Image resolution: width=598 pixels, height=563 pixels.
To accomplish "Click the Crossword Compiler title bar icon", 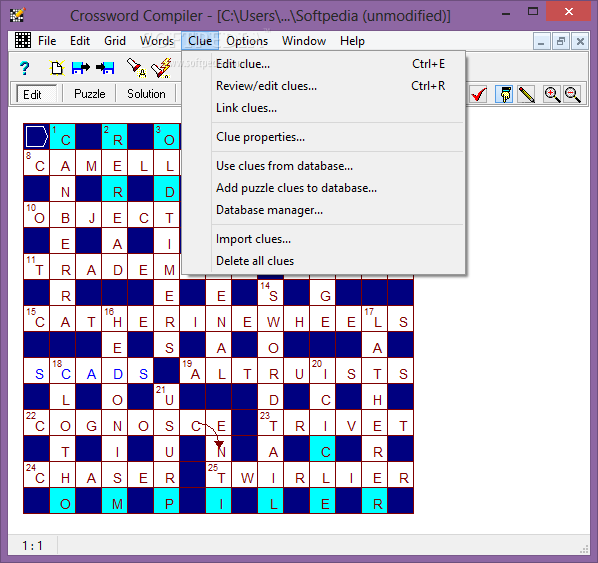I will coord(17,15).
